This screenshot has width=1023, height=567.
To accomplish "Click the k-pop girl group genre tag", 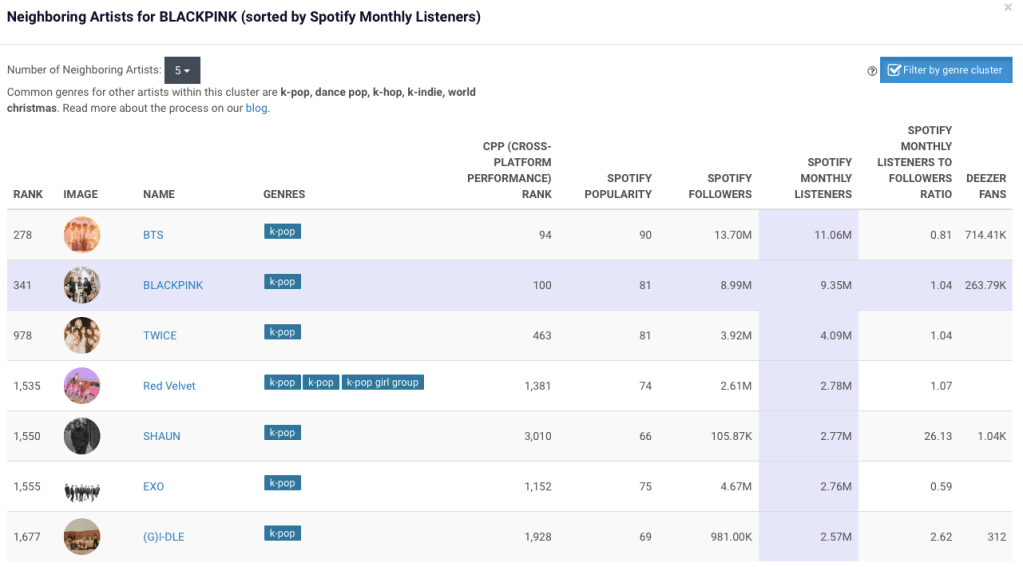I will 383,382.
